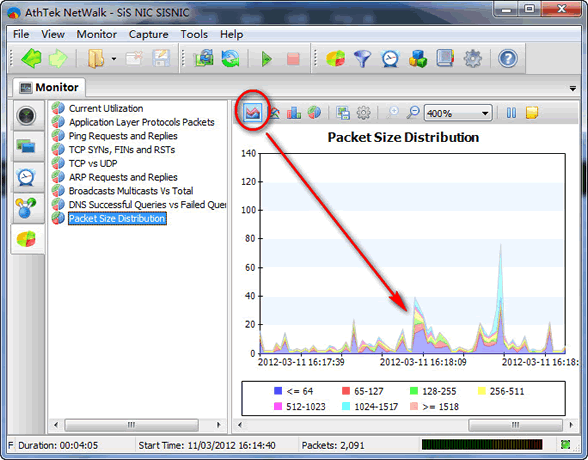The height and width of the screenshot is (460, 588).
Task: Expand the folder icon's dropdown arrow
Action: click(x=114, y=59)
